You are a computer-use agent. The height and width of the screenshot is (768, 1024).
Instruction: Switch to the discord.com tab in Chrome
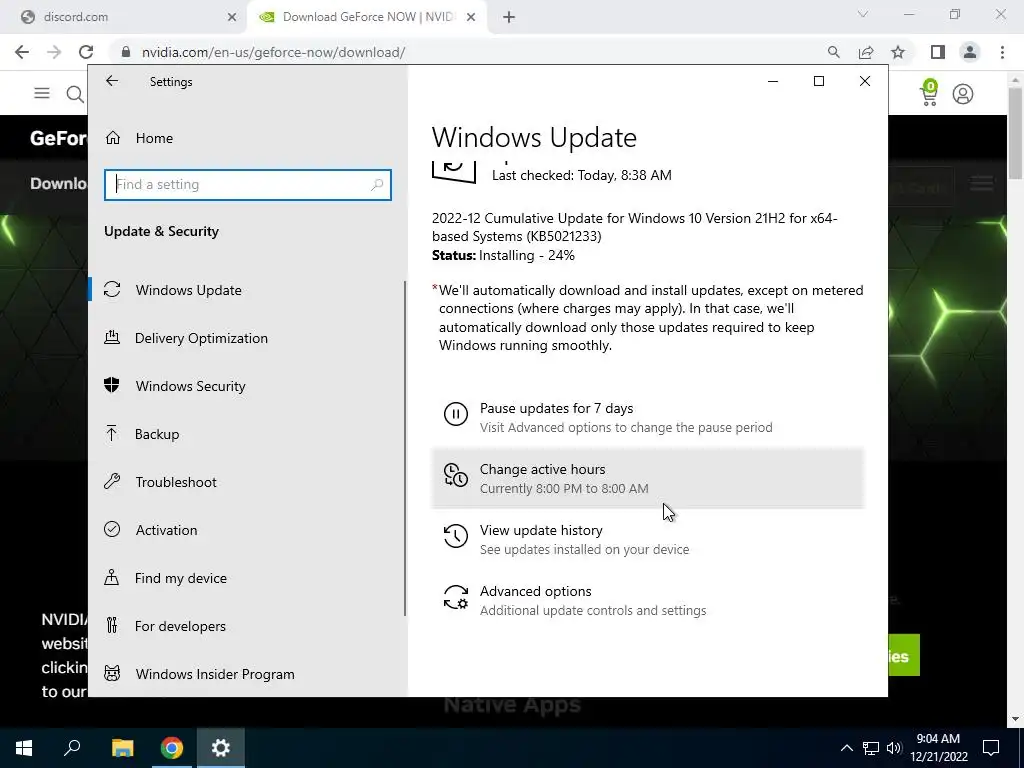coord(124,17)
